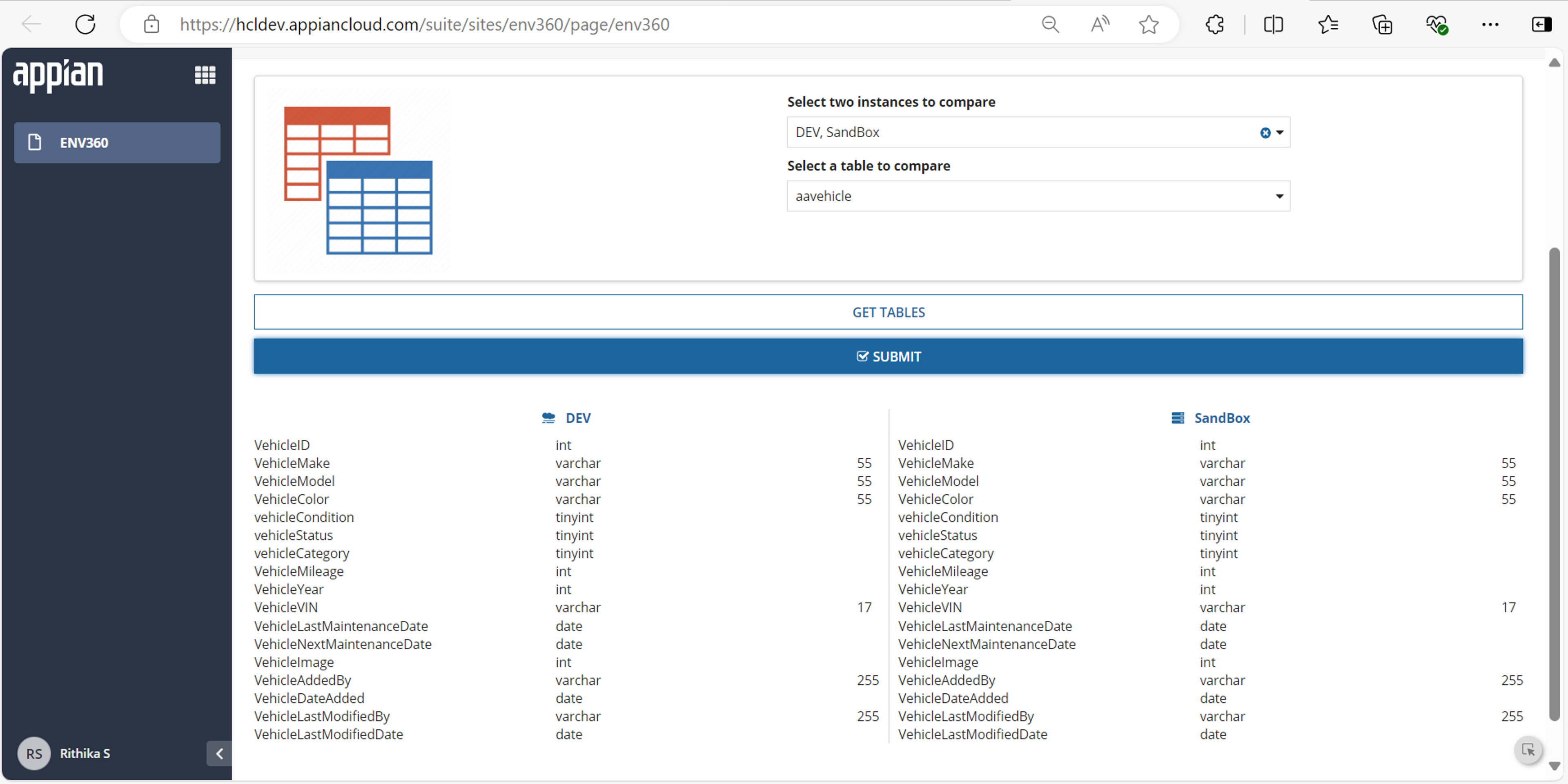The width and height of the screenshot is (1568, 784).
Task: Toggle the split screen icon
Action: (x=1274, y=25)
